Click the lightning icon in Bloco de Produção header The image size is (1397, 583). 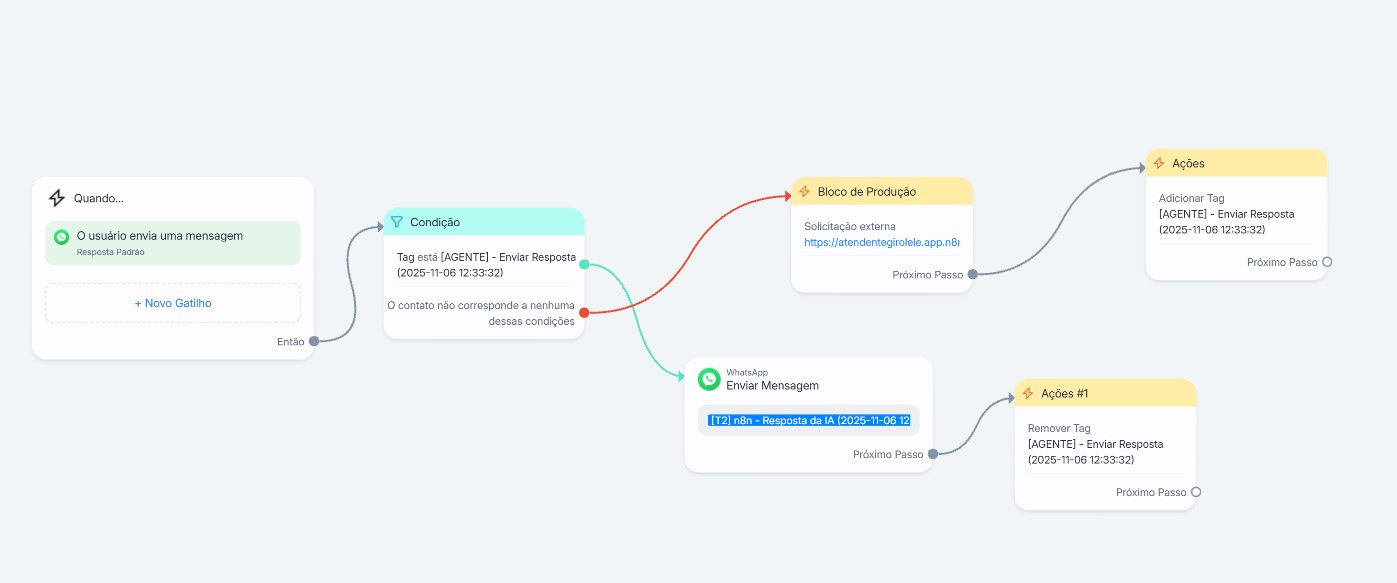(x=804, y=192)
